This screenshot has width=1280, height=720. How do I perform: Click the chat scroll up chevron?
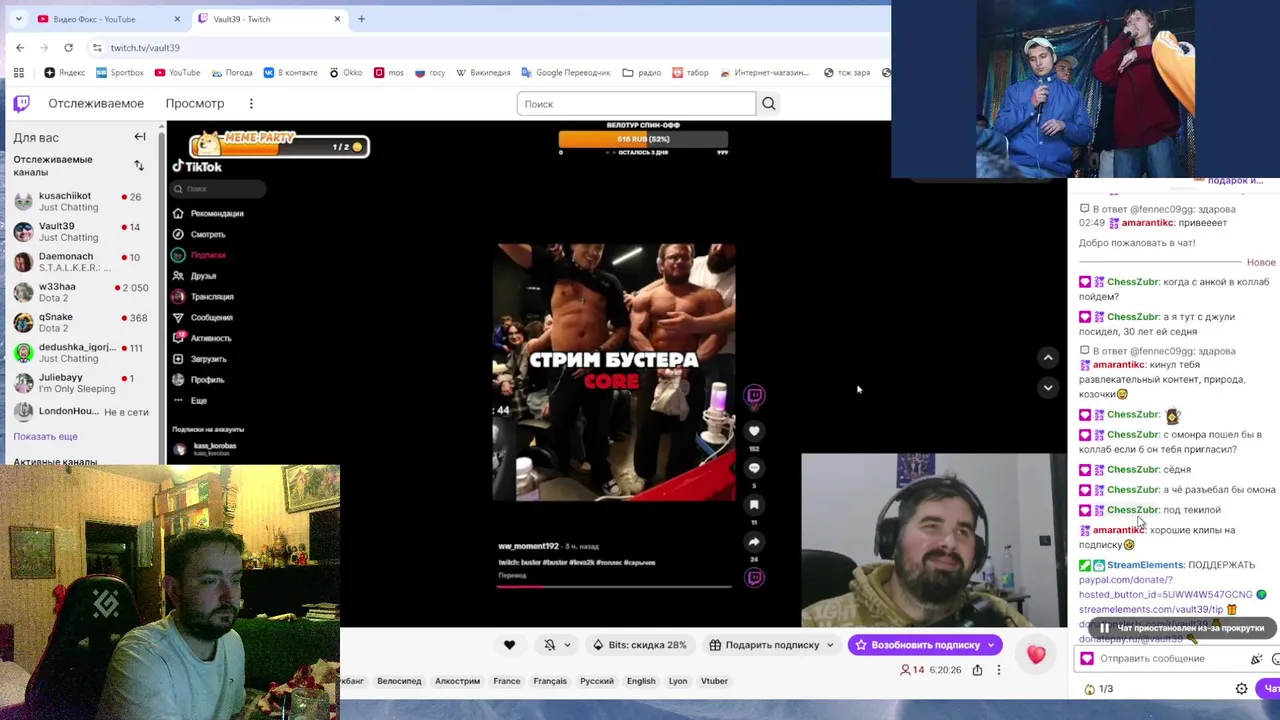1048,357
